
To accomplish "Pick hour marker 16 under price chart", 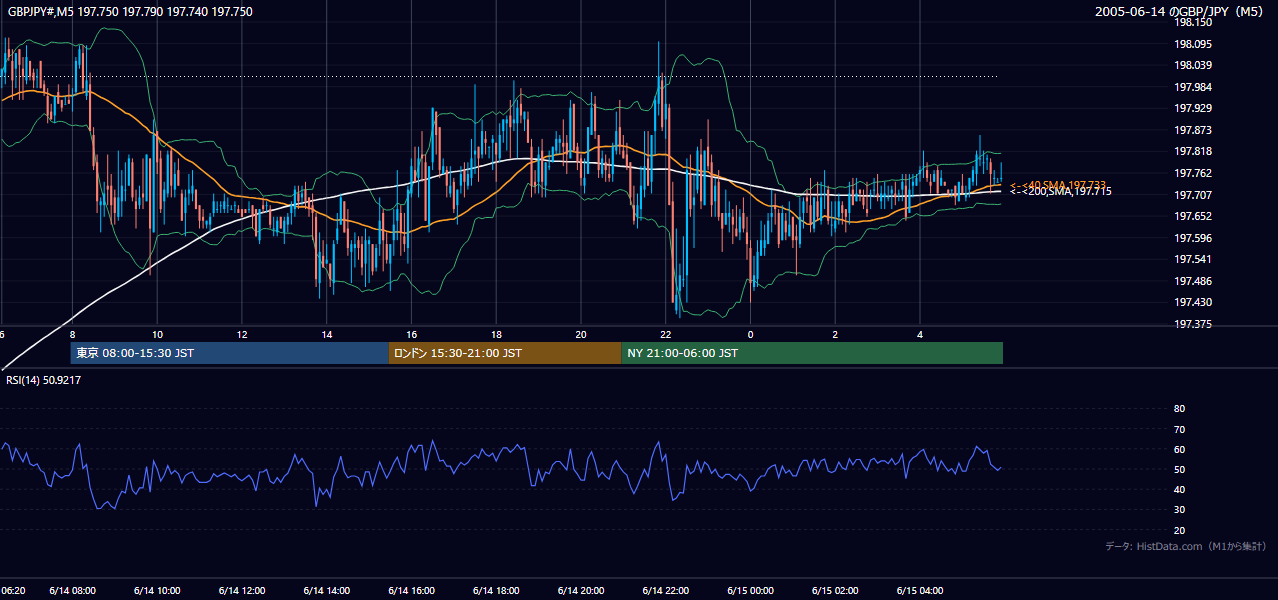I will pyautogui.click(x=412, y=334).
